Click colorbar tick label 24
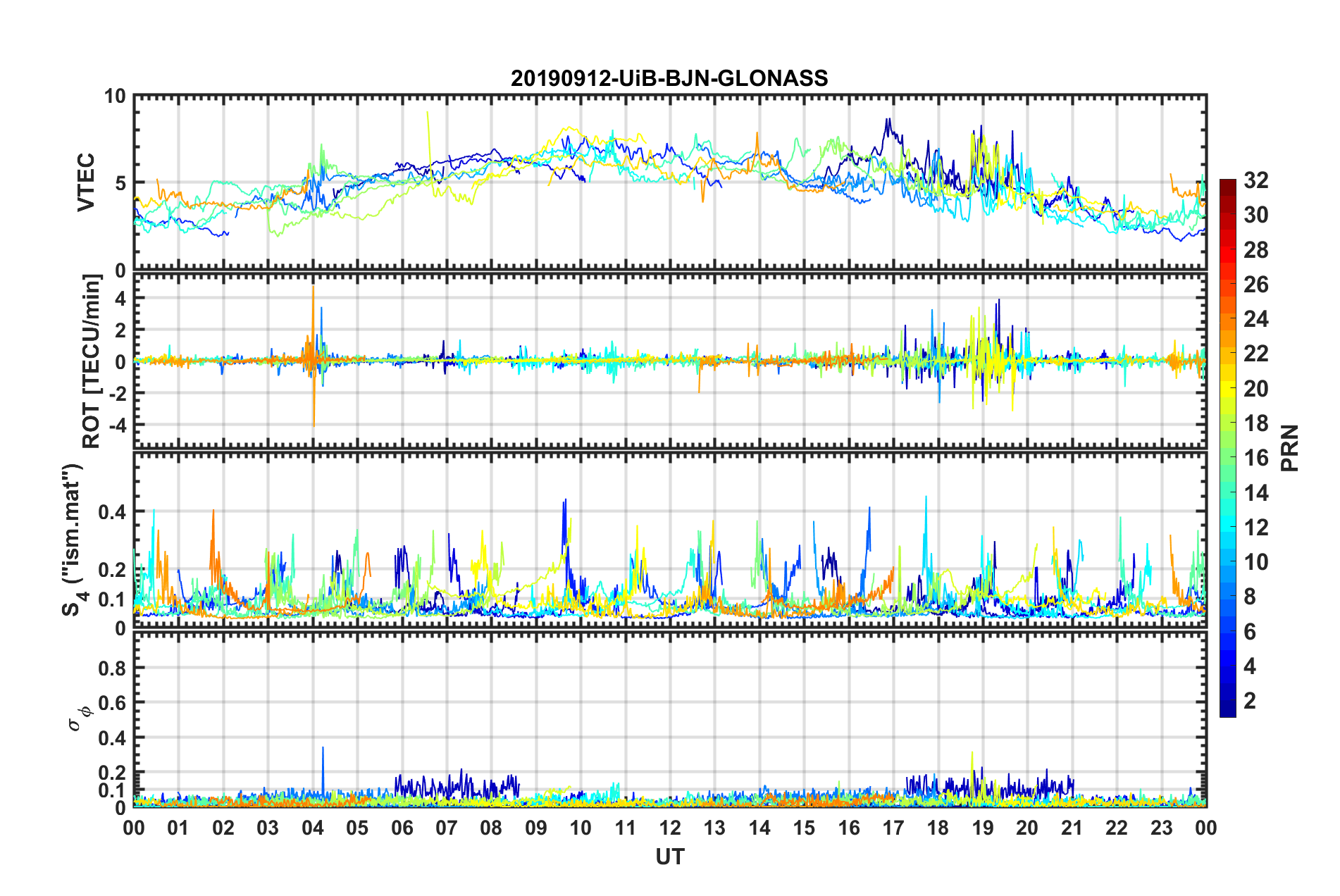This screenshot has height=896, width=1340. coord(1255,319)
